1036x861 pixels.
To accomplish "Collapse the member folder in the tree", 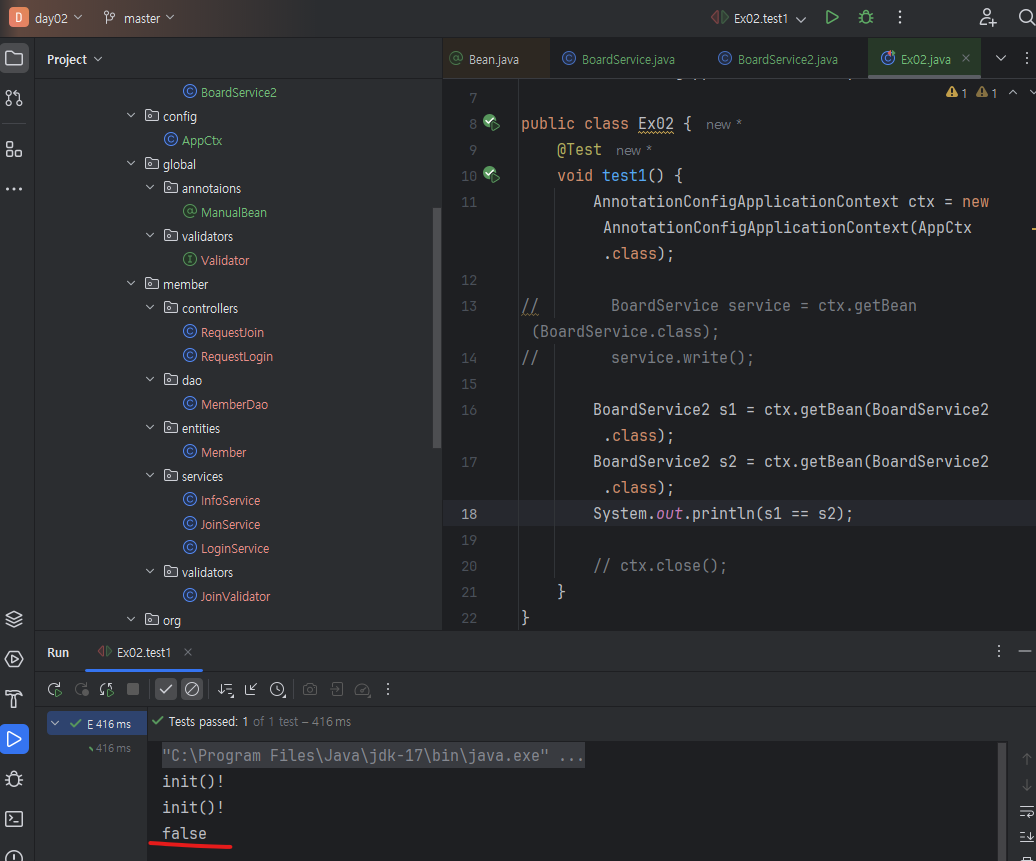I will click(x=131, y=284).
